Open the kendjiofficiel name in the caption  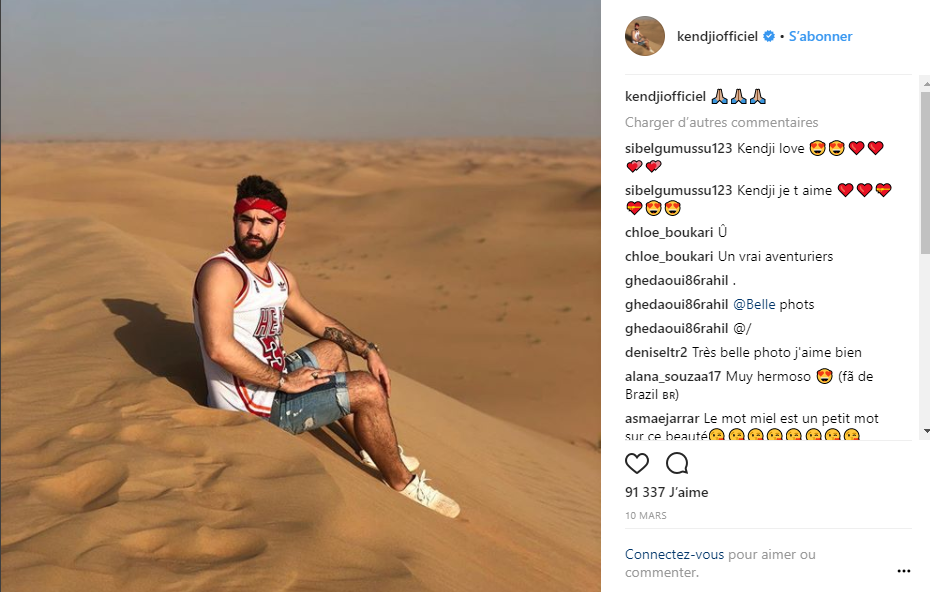tap(665, 97)
